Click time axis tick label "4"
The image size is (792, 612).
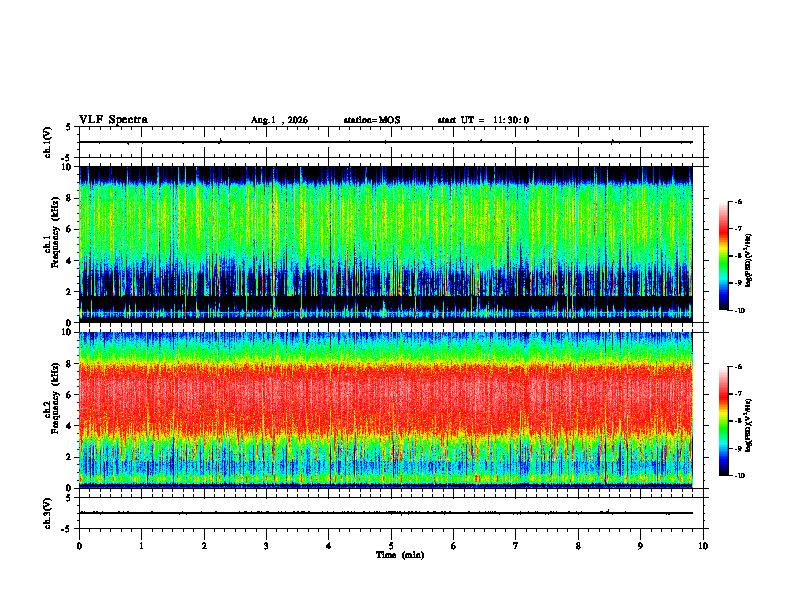[x=329, y=546]
